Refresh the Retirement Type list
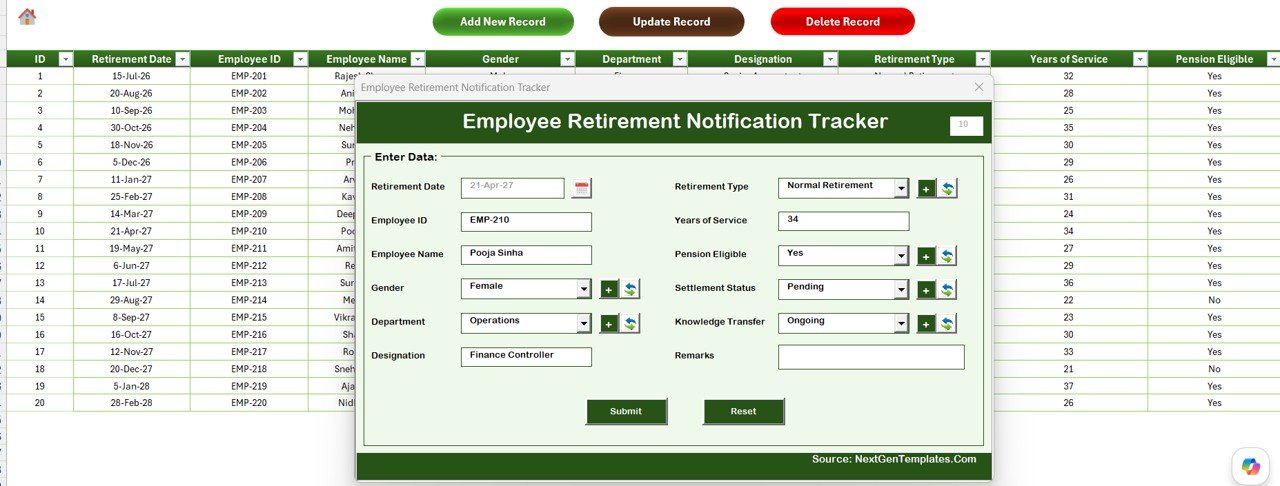Screen dimensions: 1280x486 947,188
